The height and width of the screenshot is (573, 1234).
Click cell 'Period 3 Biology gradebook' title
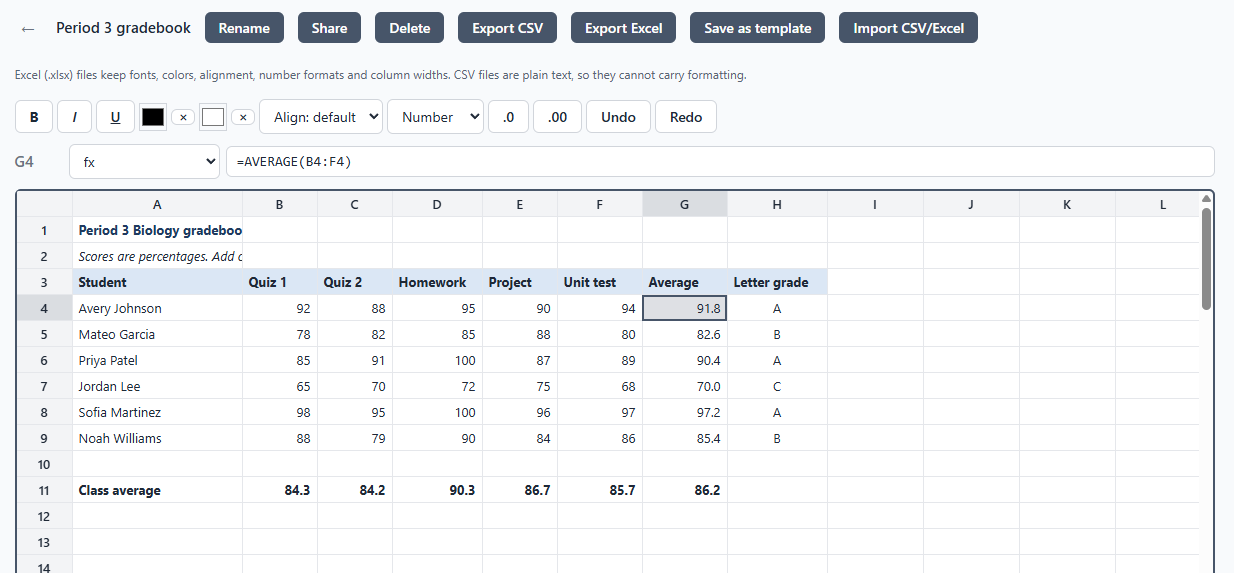click(x=158, y=230)
